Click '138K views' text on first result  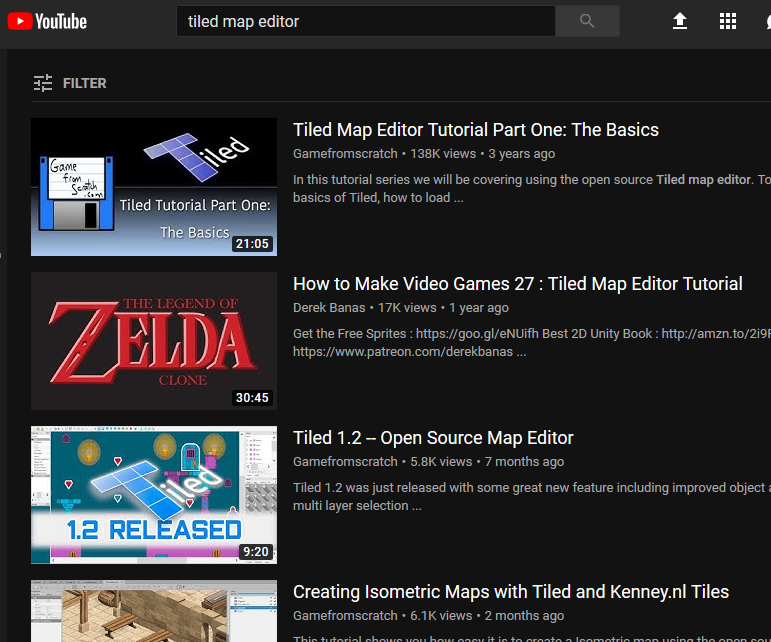click(443, 153)
